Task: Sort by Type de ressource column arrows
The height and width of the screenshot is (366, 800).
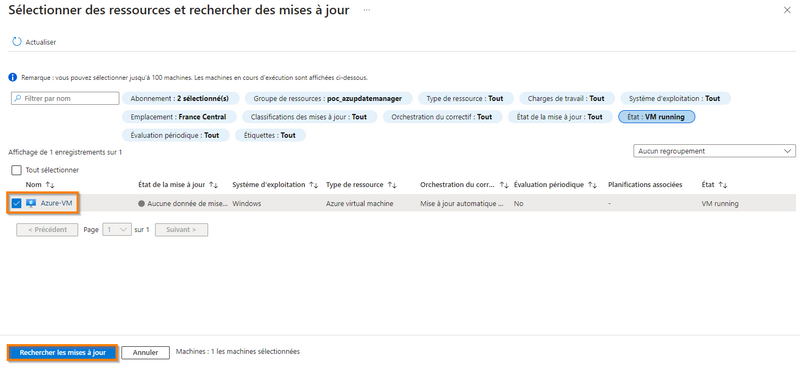Action: [392, 185]
